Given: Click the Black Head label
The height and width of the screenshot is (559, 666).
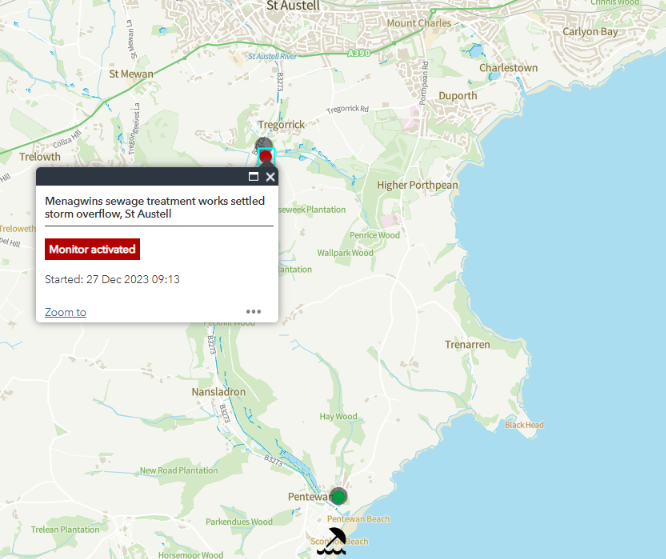Looking at the screenshot, I should [x=524, y=425].
